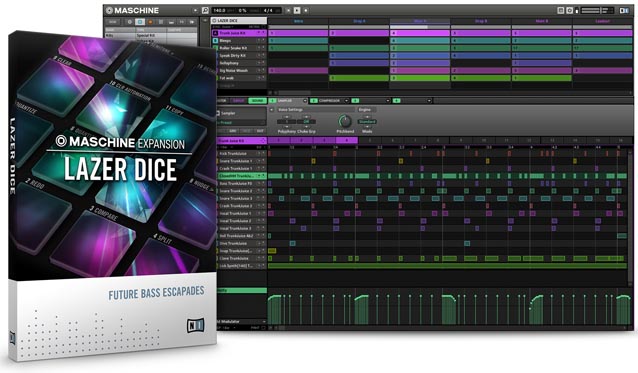Select the Intro scene column header
638x373 pixels.
click(x=298, y=21)
